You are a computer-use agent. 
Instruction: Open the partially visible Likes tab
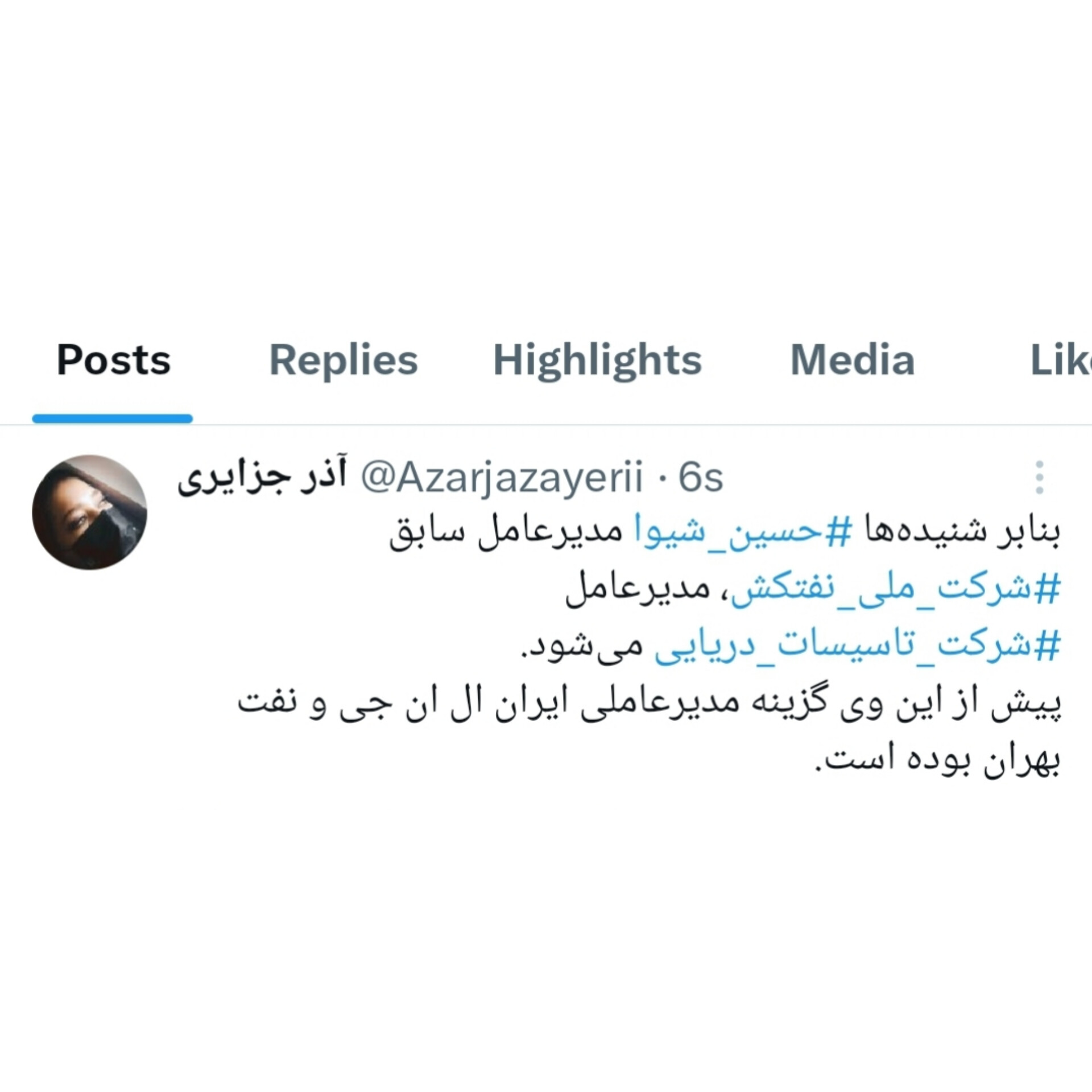(1061, 360)
